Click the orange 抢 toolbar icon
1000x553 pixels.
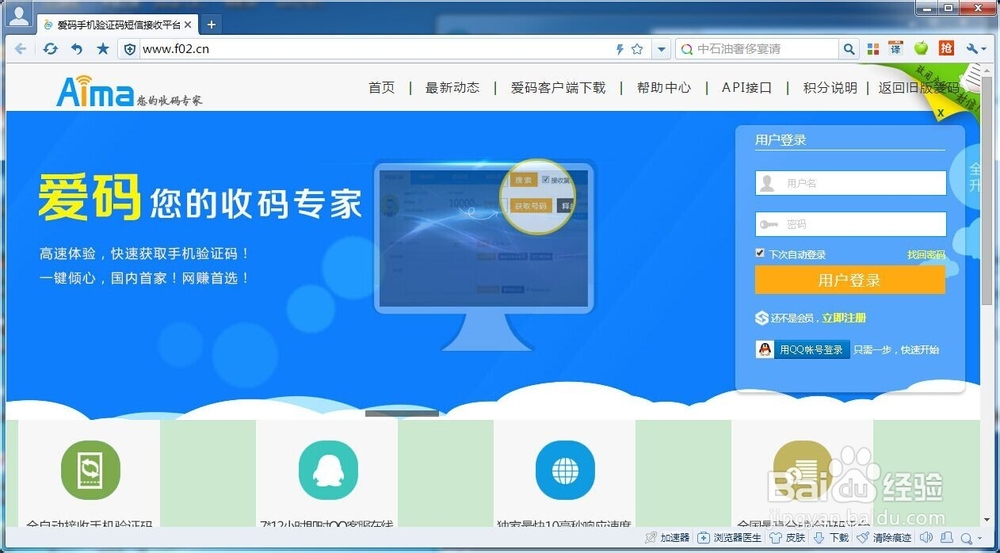(946, 48)
